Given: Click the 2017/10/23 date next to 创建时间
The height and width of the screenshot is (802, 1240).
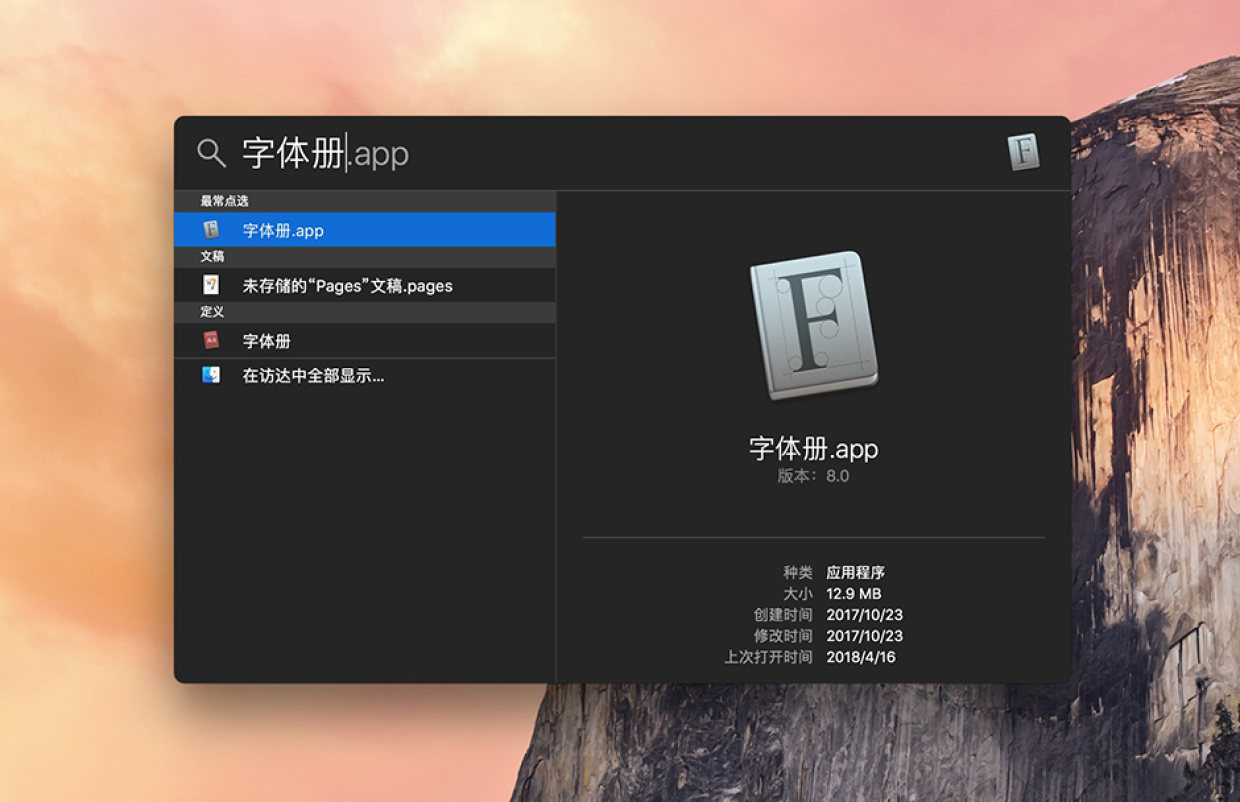Looking at the screenshot, I should 864,615.
